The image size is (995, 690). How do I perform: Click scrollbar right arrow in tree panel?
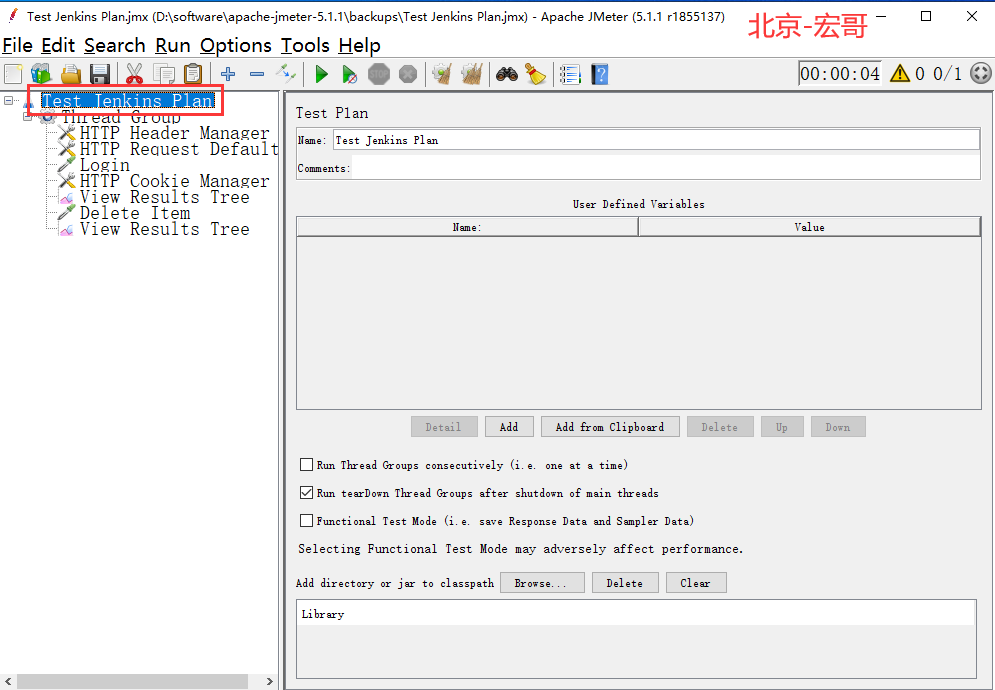270,681
